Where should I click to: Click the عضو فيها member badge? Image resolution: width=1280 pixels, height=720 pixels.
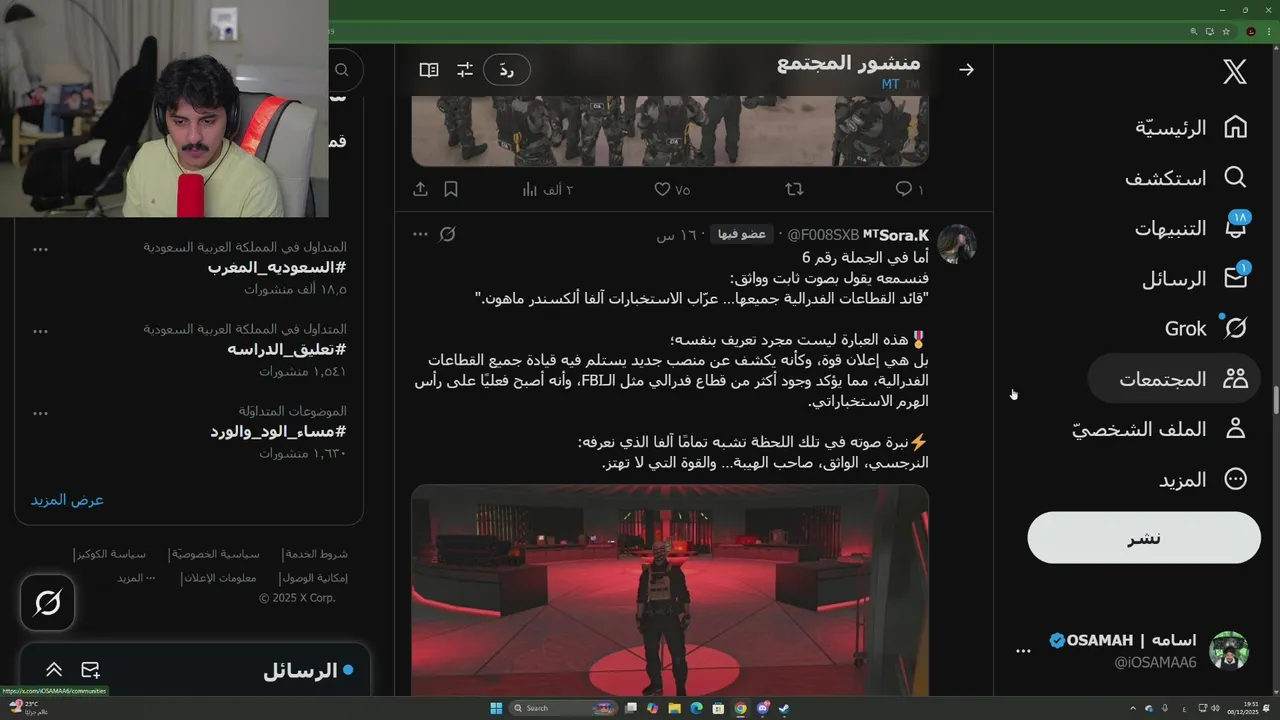pos(743,234)
